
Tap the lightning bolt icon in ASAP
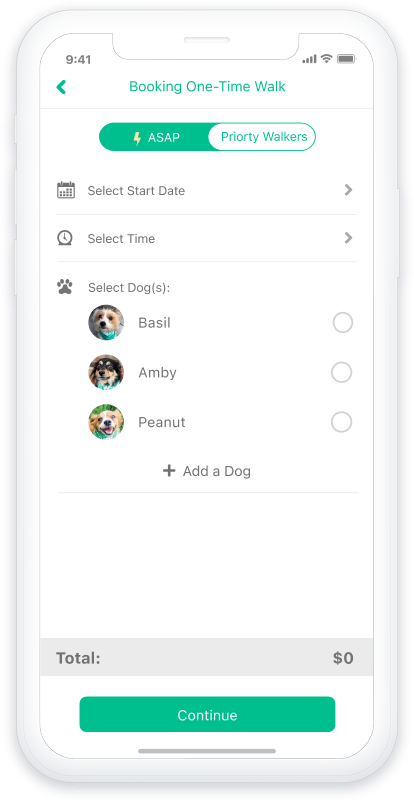tap(137, 138)
